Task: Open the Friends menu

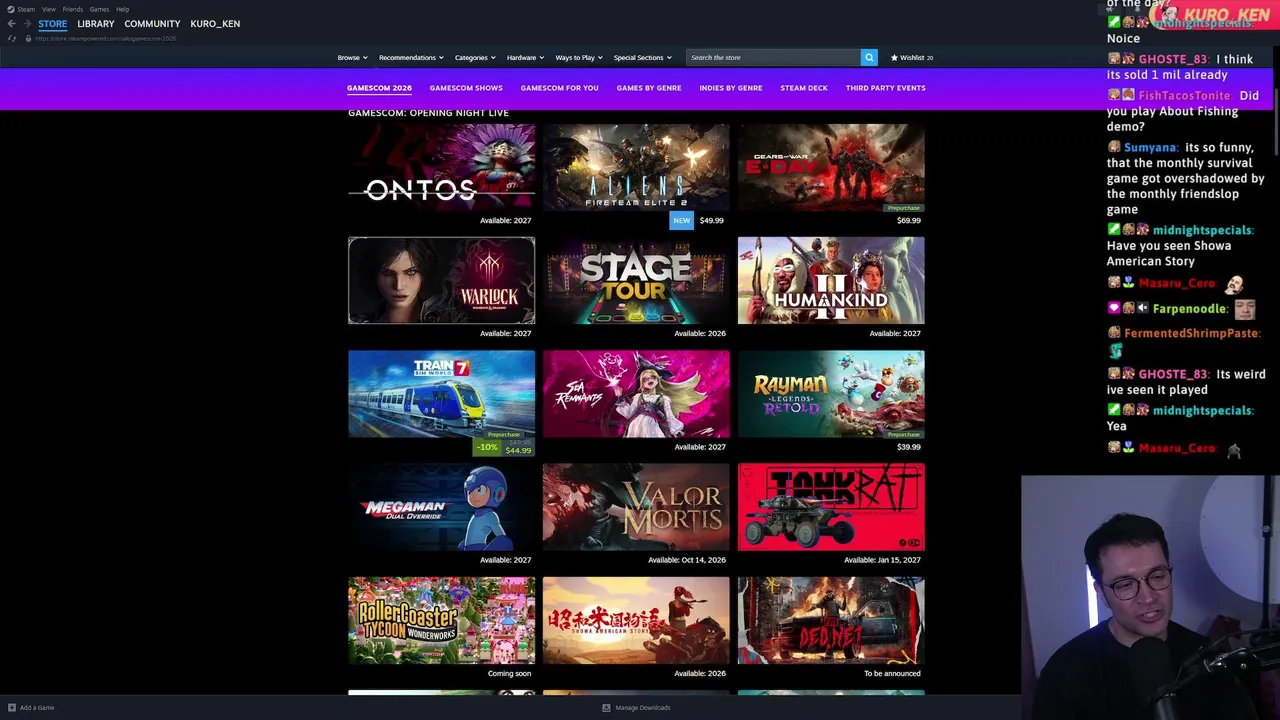Action: (72, 9)
